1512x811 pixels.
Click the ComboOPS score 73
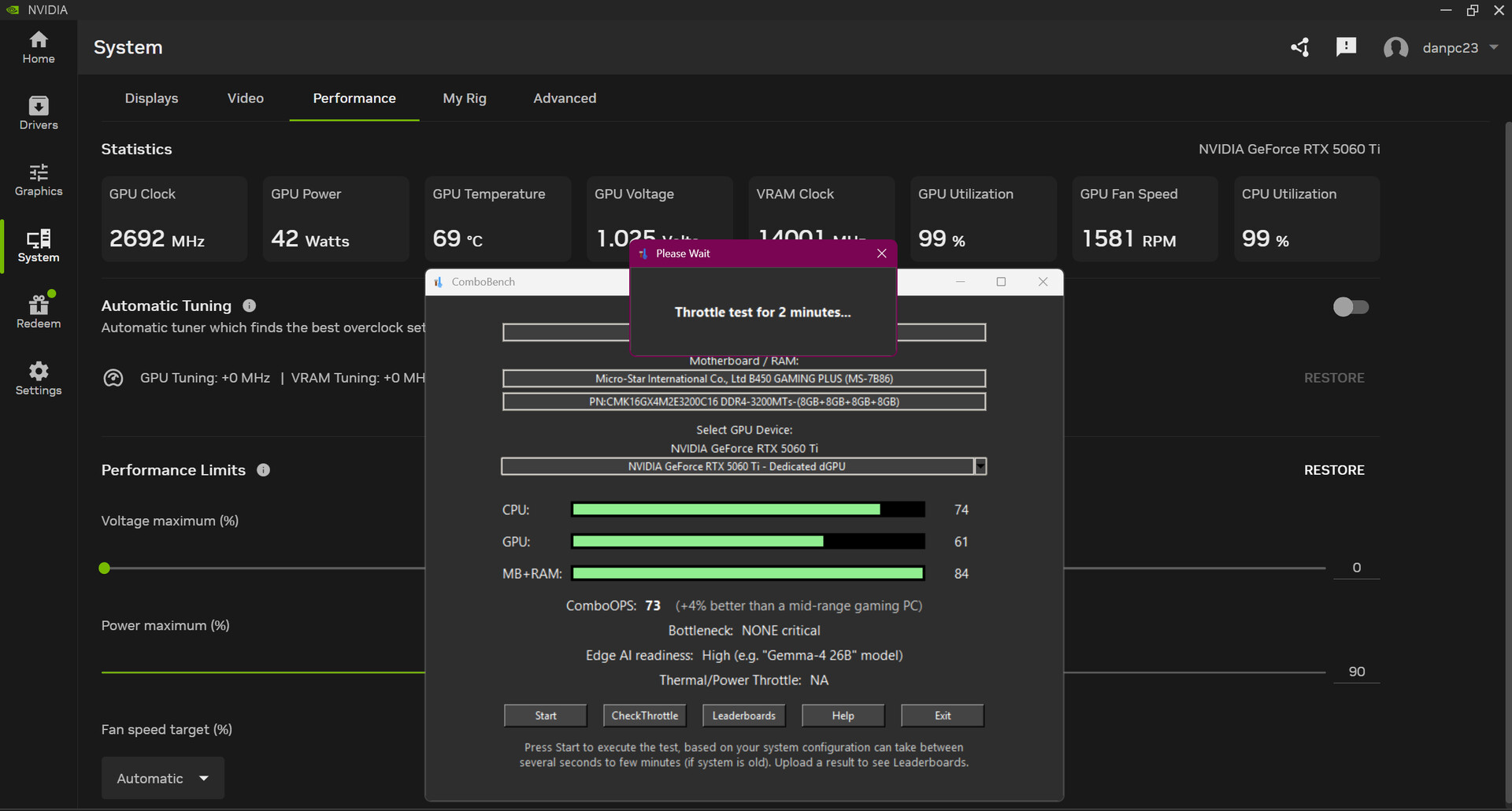(653, 605)
